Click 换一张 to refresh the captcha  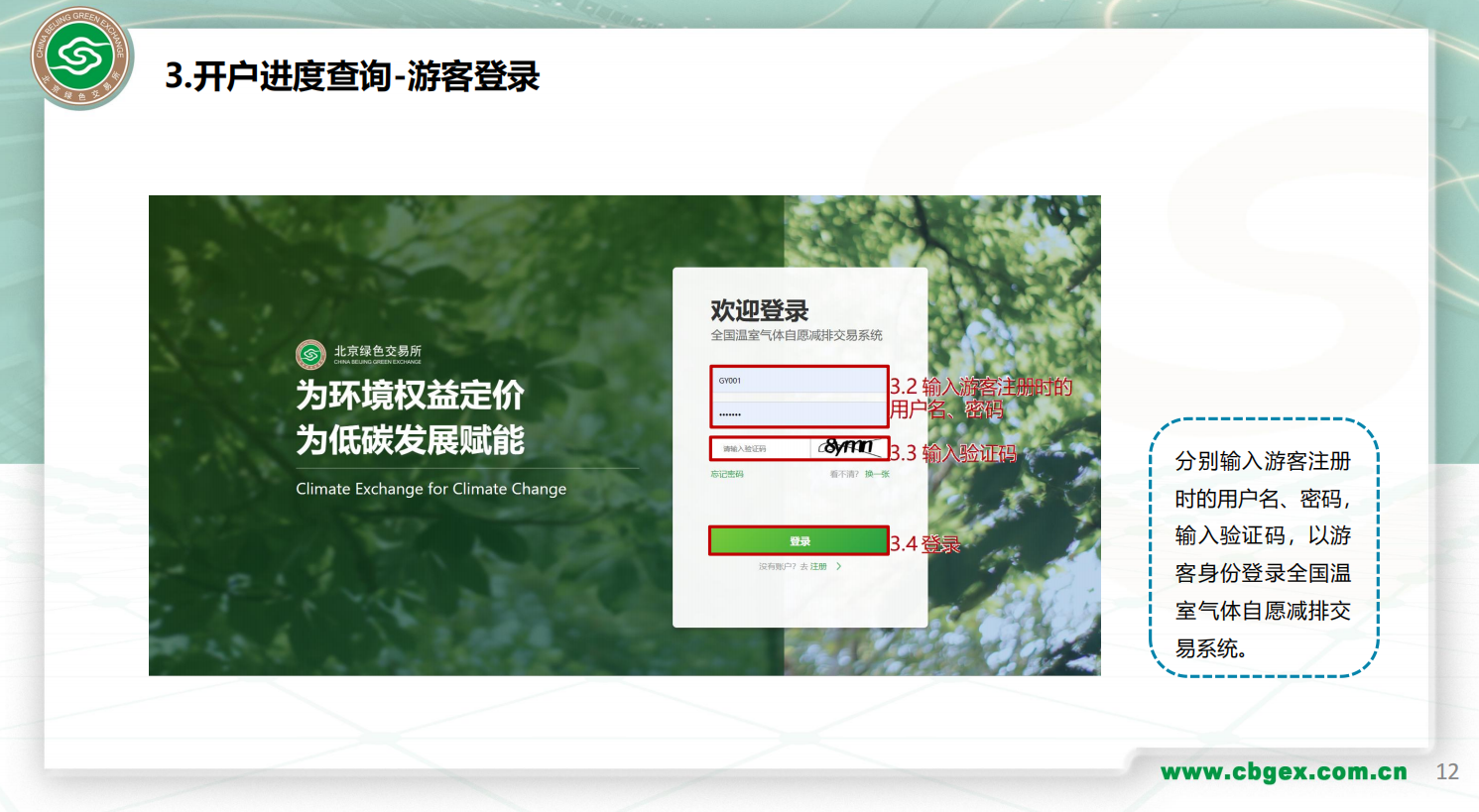click(877, 475)
